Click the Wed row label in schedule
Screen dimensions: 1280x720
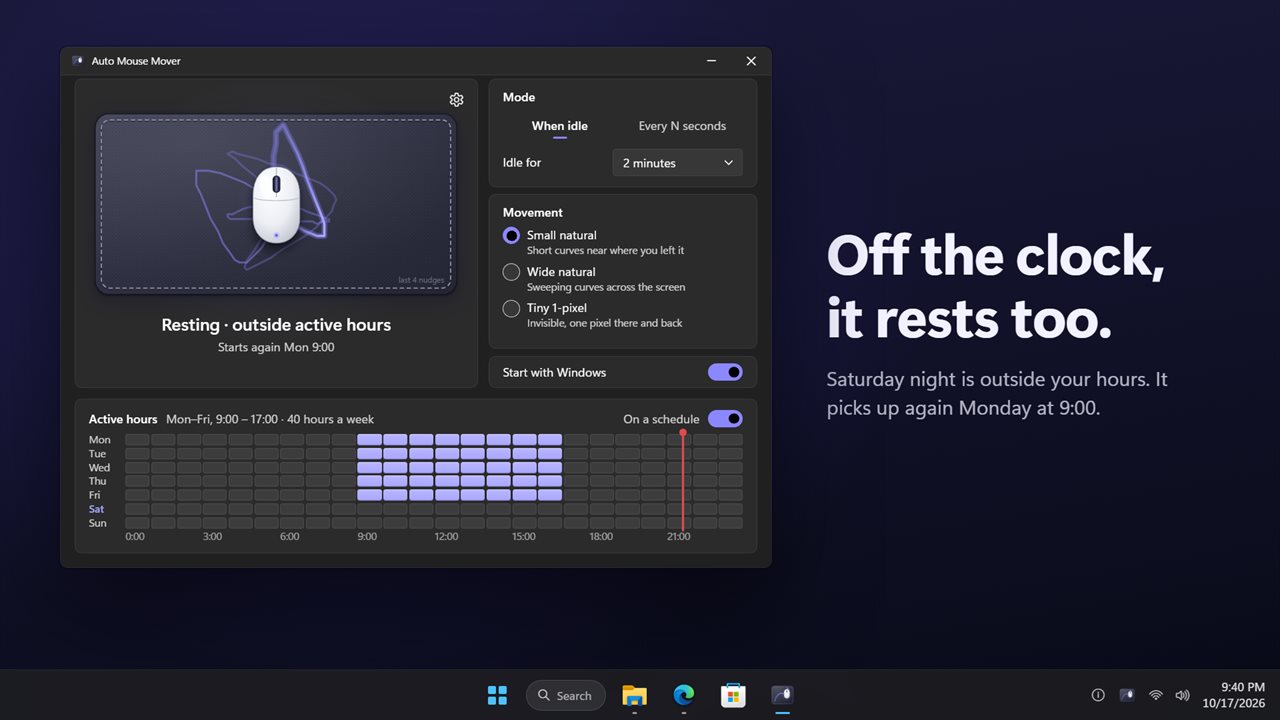pyautogui.click(x=100, y=468)
